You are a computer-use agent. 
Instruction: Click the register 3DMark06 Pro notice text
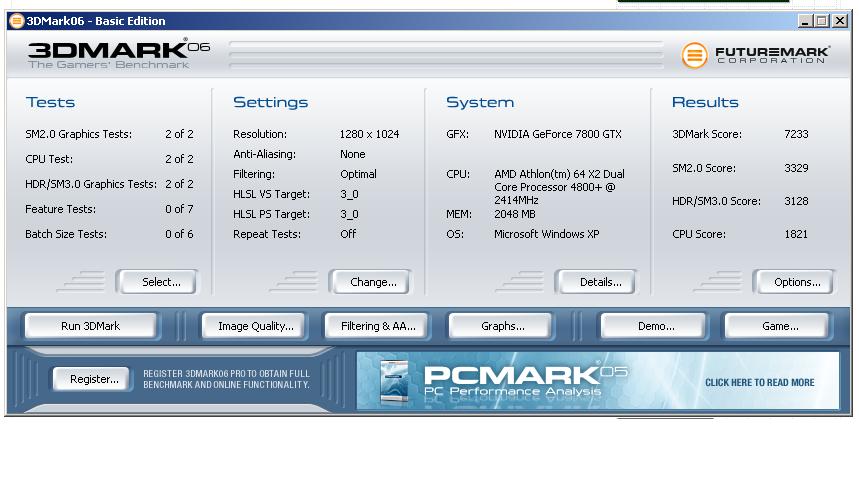tap(226, 379)
